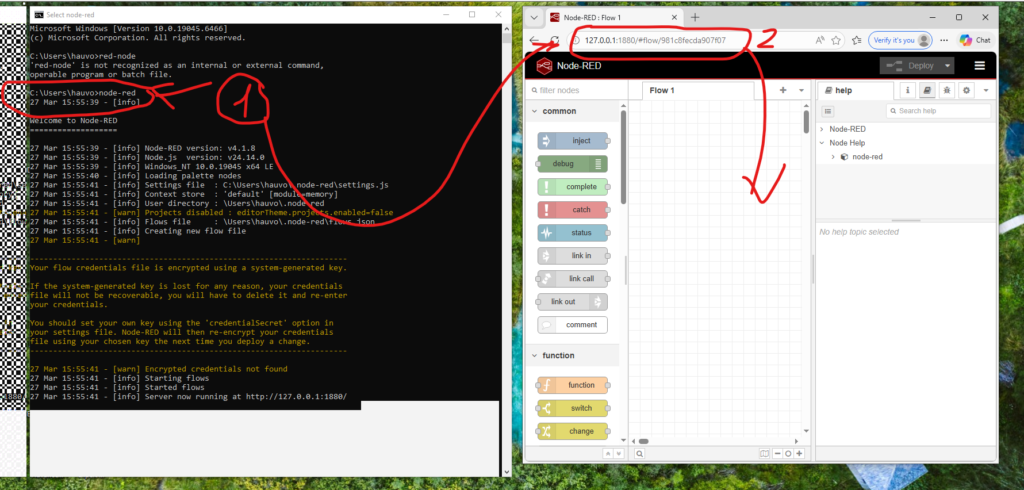Open the flow tabs list dropdown

click(801, 90)
